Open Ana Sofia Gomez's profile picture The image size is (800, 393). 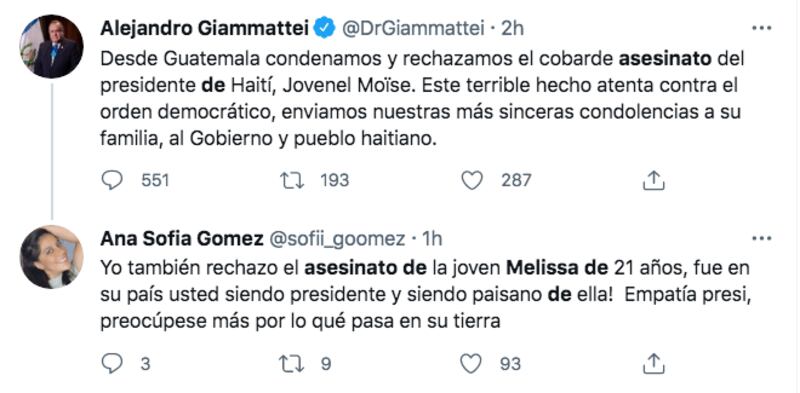coord(51,257)
